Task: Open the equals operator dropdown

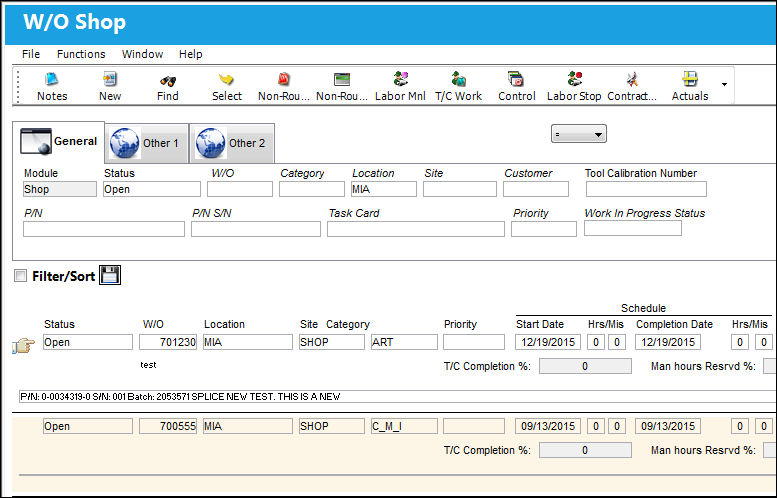Action: point(578,134)
